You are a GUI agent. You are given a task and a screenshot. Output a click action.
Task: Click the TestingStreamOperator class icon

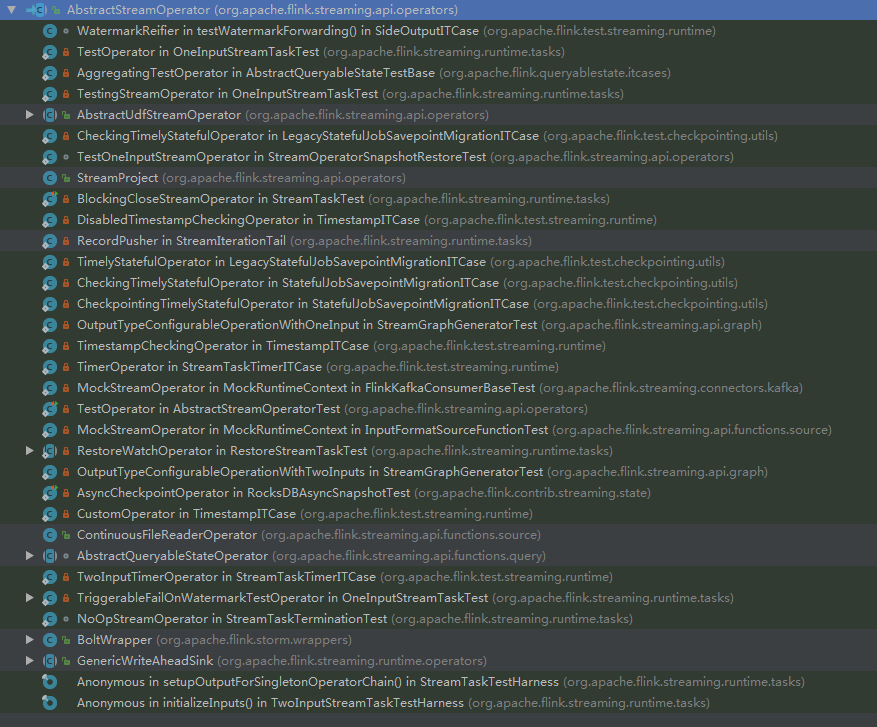(50, 95)
